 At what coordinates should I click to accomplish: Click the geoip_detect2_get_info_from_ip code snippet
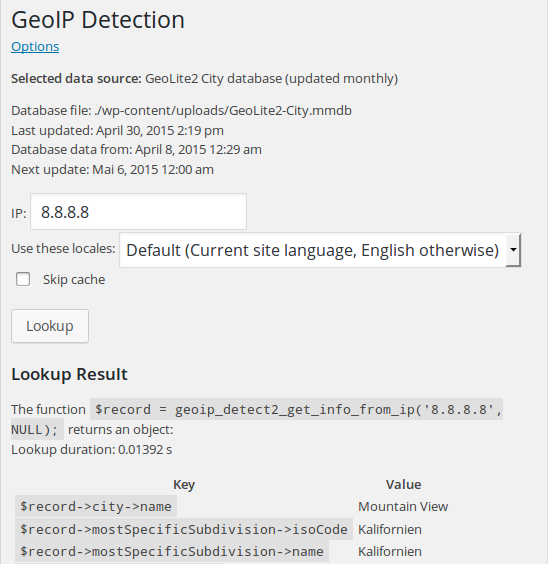click(x=296, y=409)
